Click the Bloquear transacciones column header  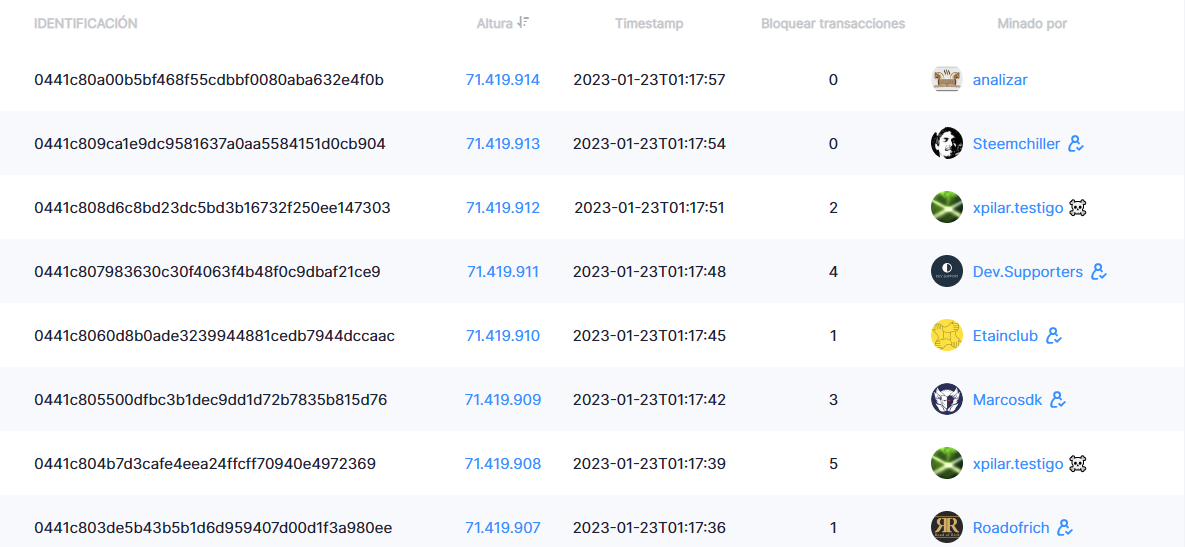point(833,23)
